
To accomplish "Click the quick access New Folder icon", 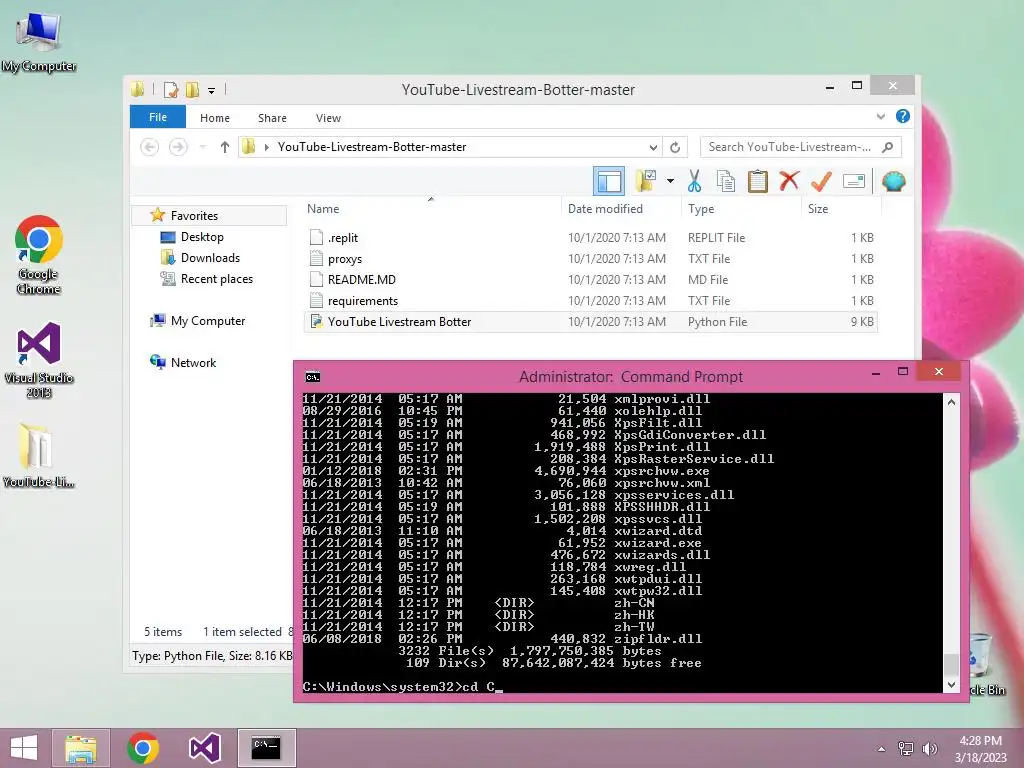I will click(x=193, y=89).
